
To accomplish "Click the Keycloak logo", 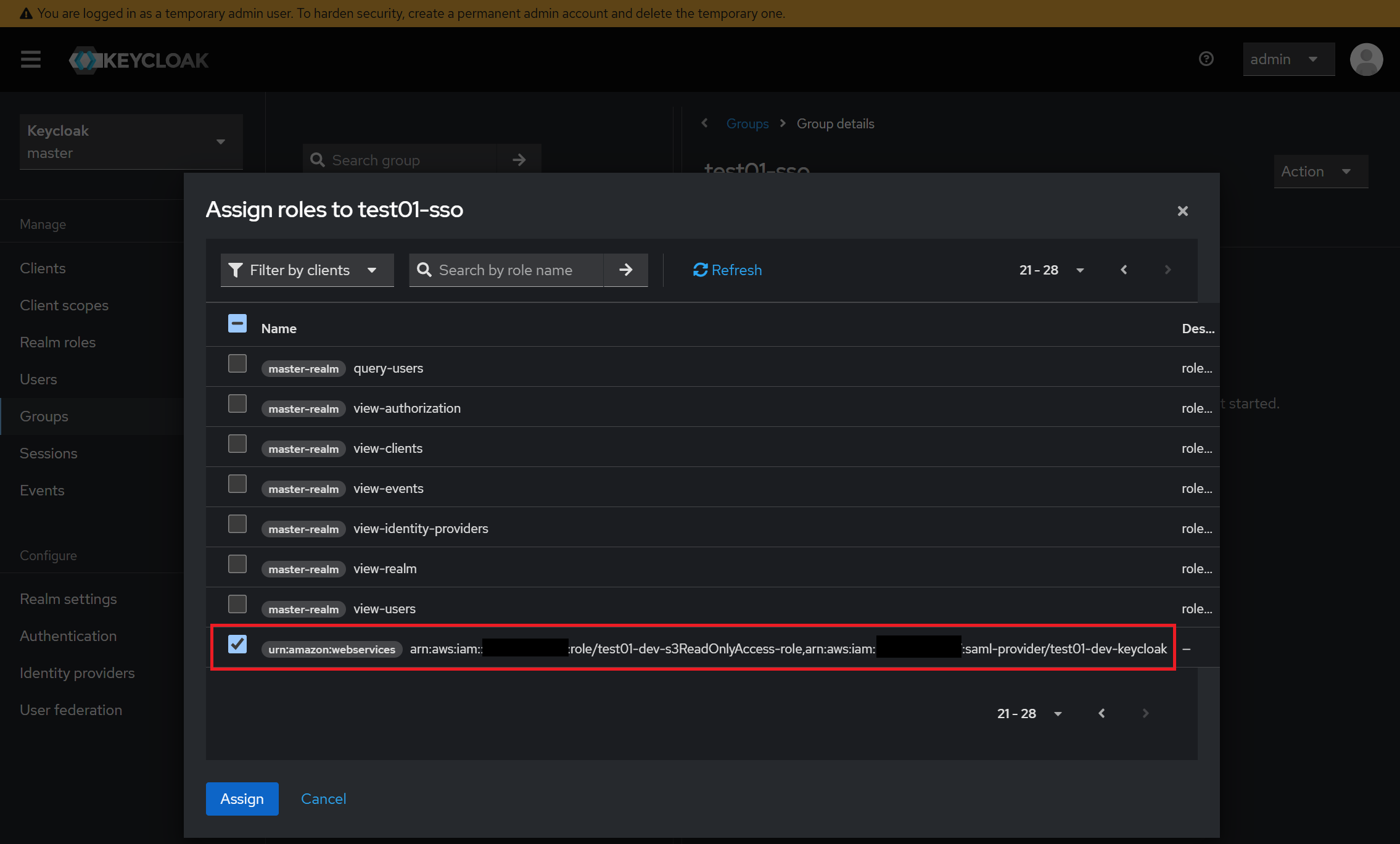I will 139,60.
